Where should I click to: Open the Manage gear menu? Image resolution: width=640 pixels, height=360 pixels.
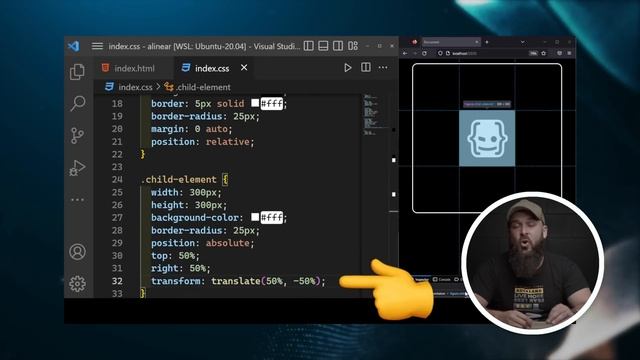point(77,284)
